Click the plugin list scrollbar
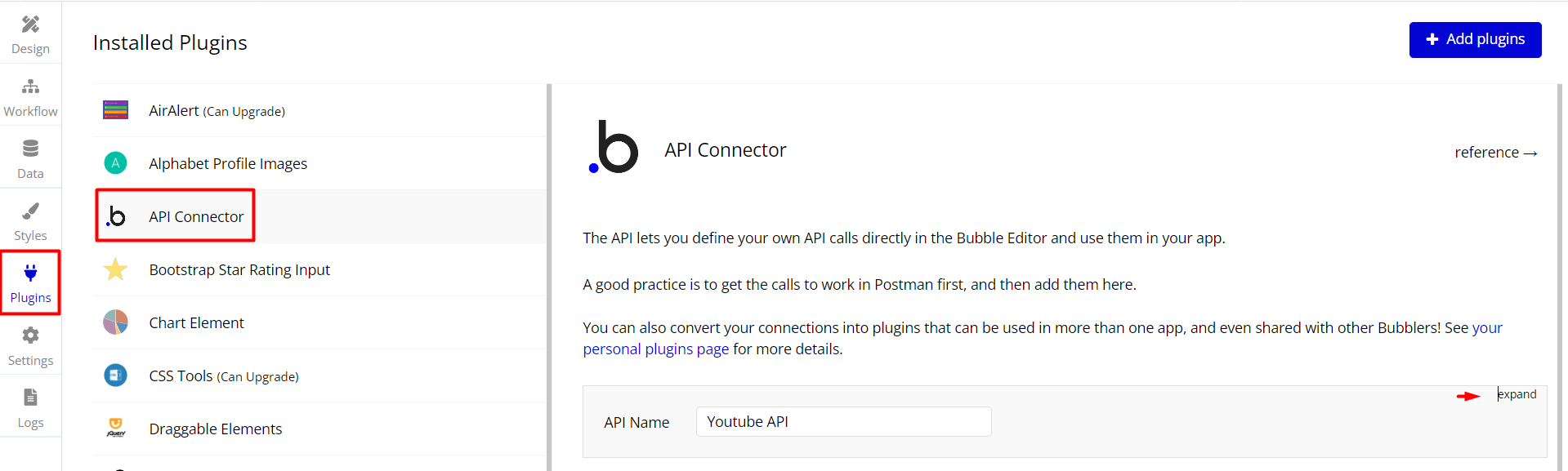This screenshot has height=471, width=1568. coord(549,278)
